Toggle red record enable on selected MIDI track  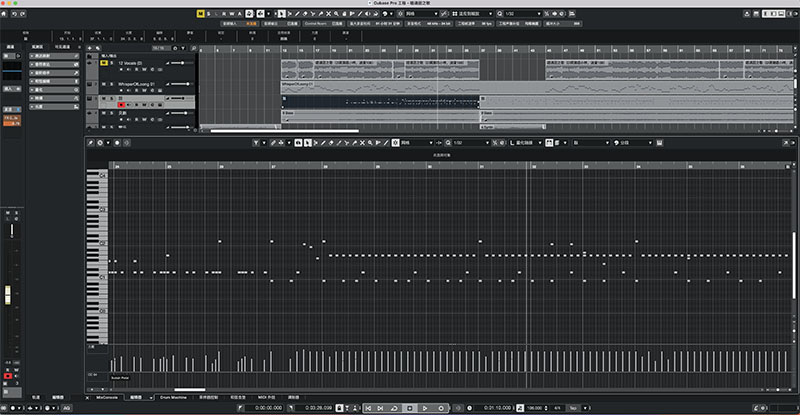pos(121,105)
